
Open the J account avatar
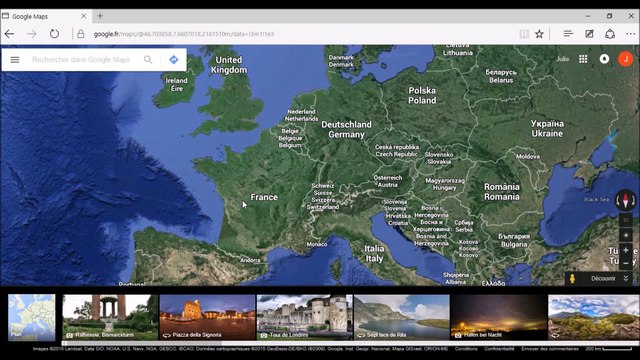625,59
